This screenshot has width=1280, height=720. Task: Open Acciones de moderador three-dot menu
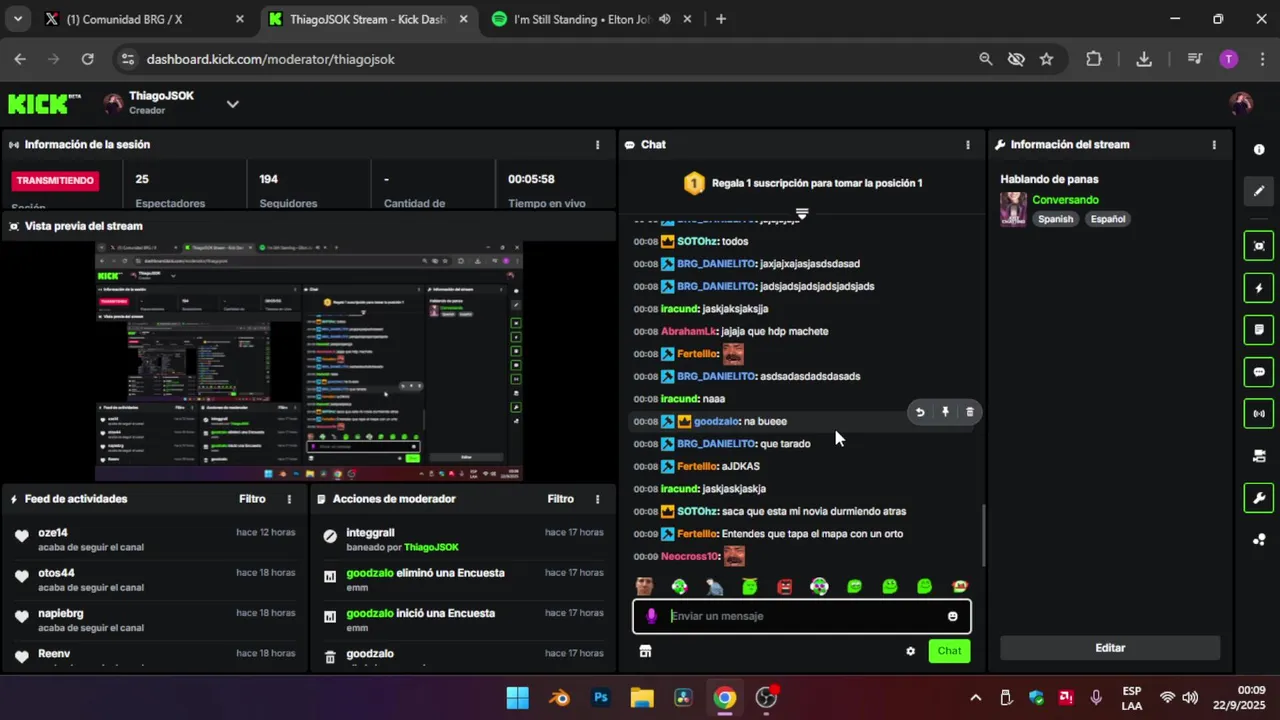598,499
